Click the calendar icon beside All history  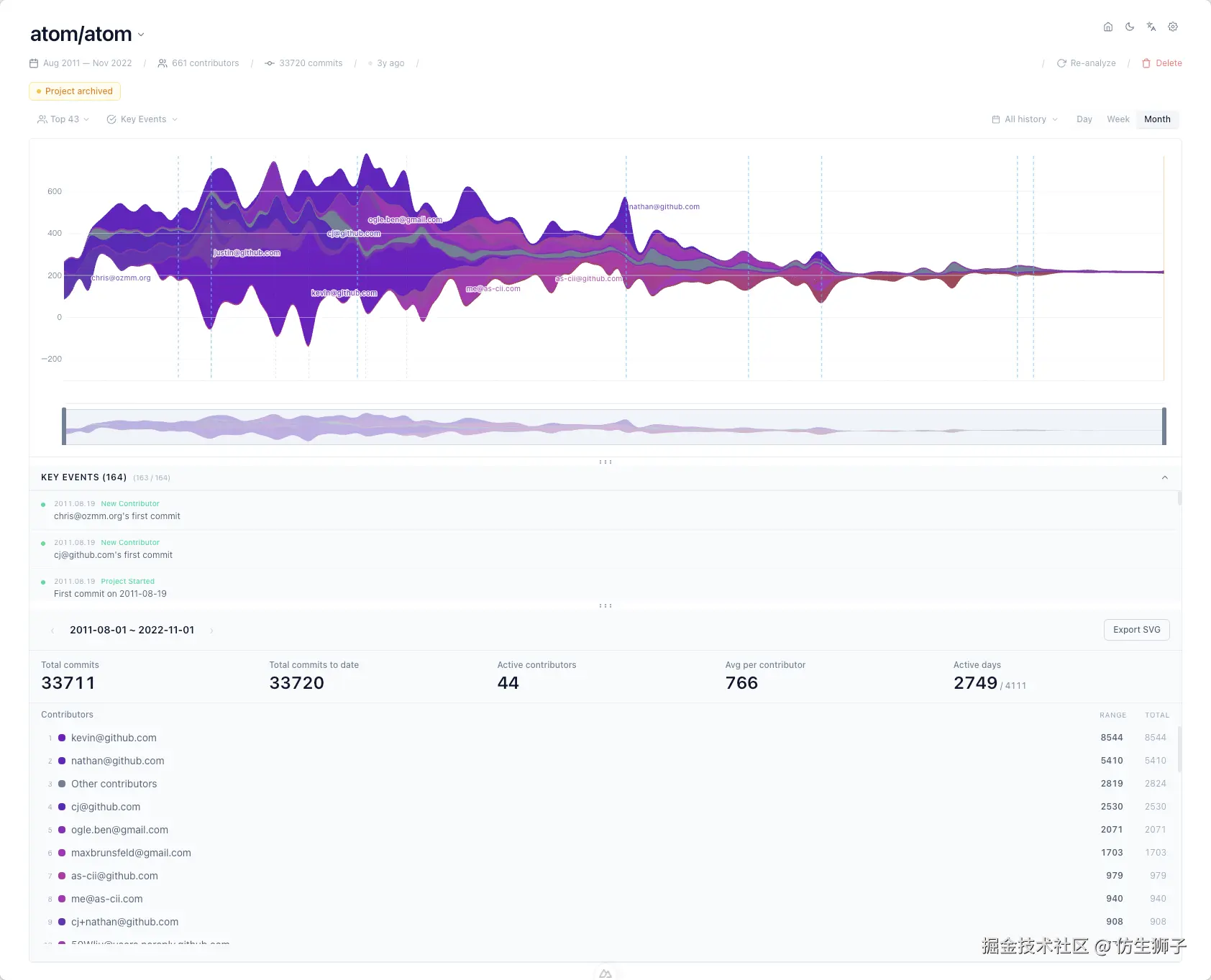pyautogui.click(x=996, y=119)
